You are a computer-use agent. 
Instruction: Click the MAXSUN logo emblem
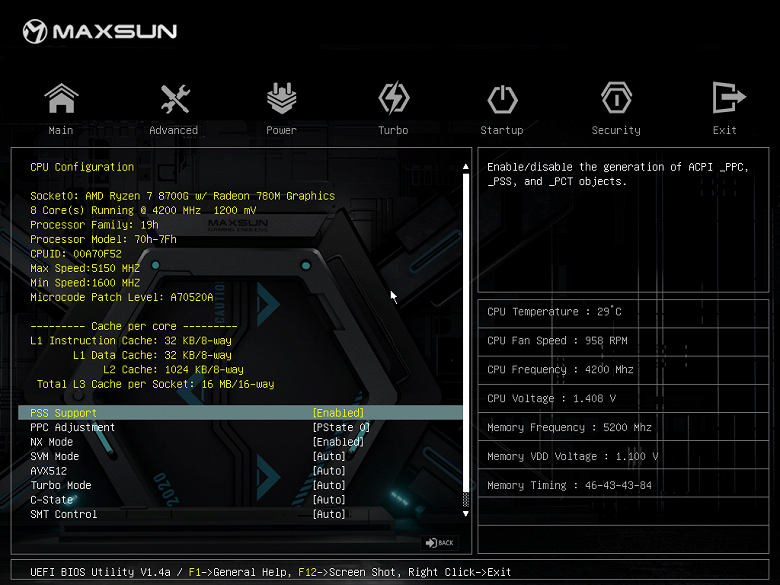[36, 32]
